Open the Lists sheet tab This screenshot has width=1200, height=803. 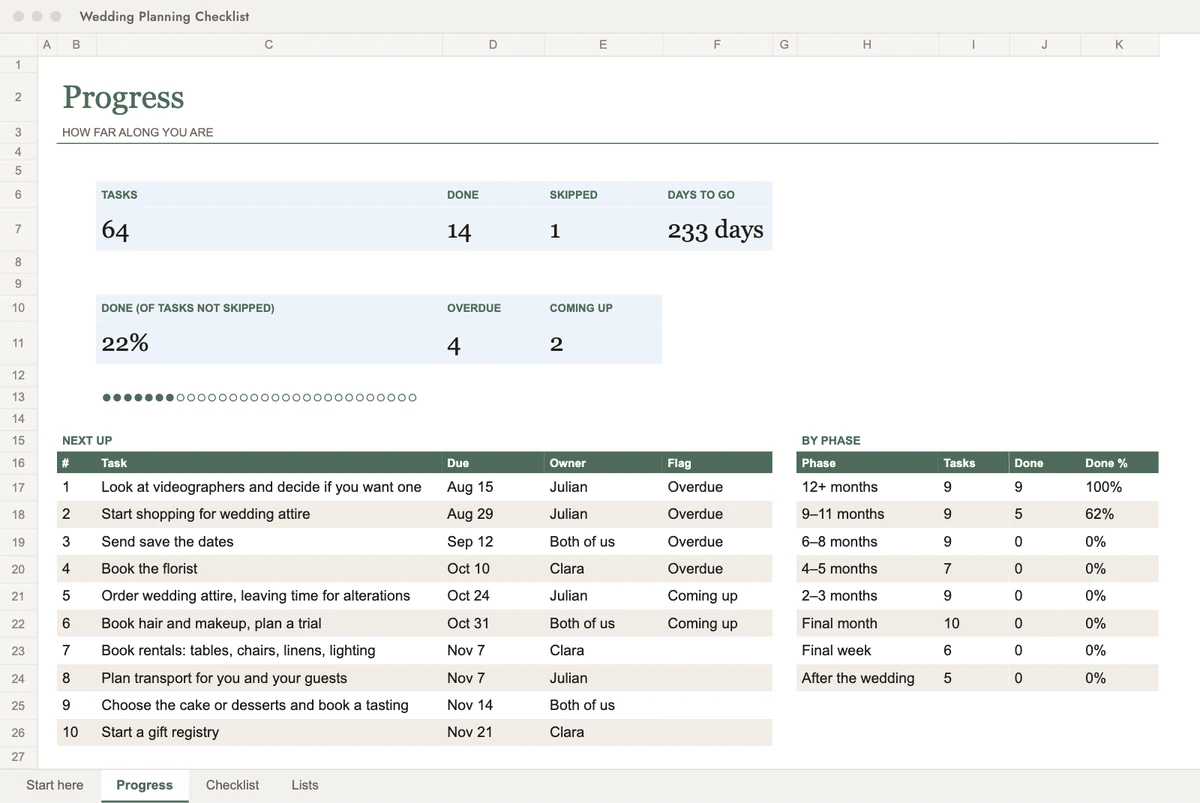pyautogui.click(x=305, y=785)
